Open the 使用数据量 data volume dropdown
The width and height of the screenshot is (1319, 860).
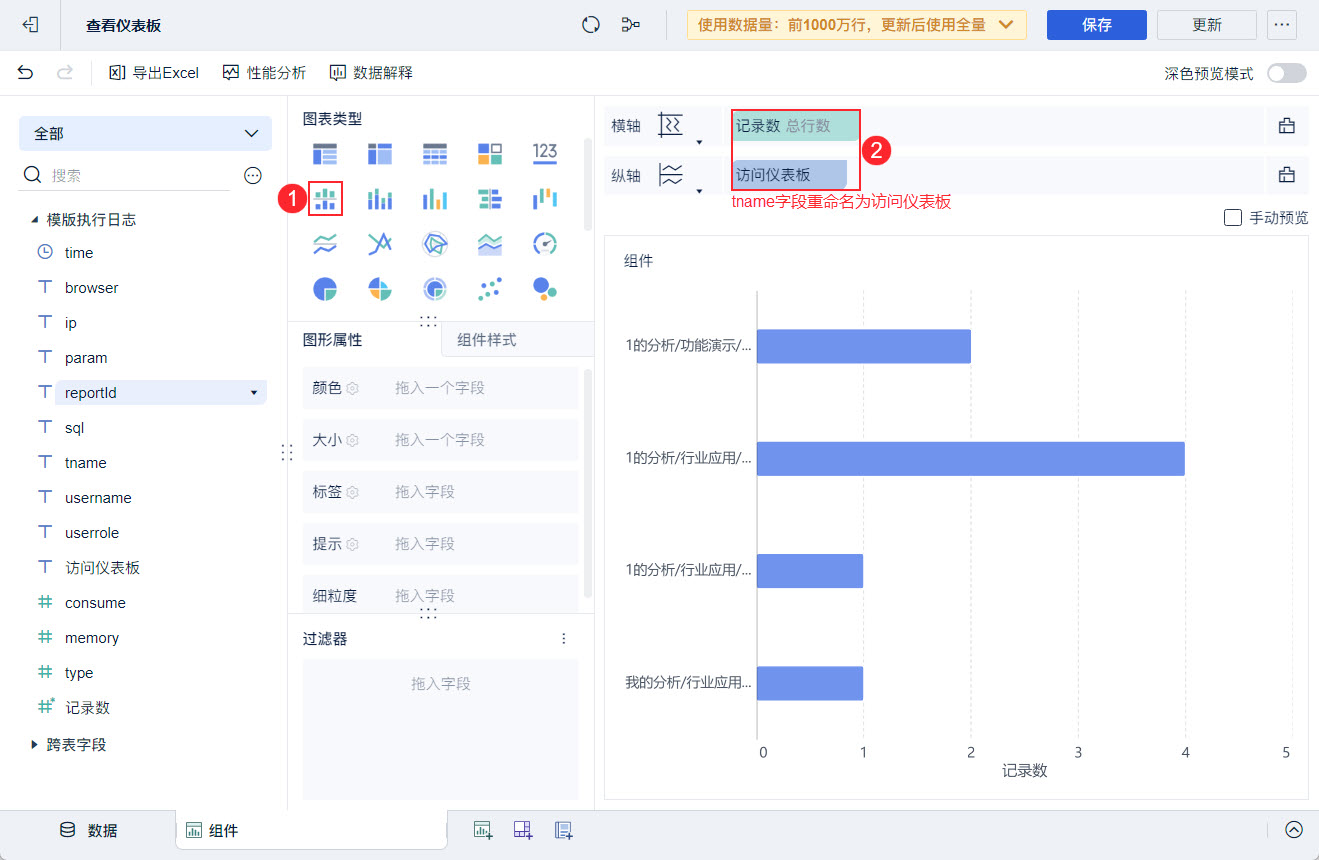[857, 25]
